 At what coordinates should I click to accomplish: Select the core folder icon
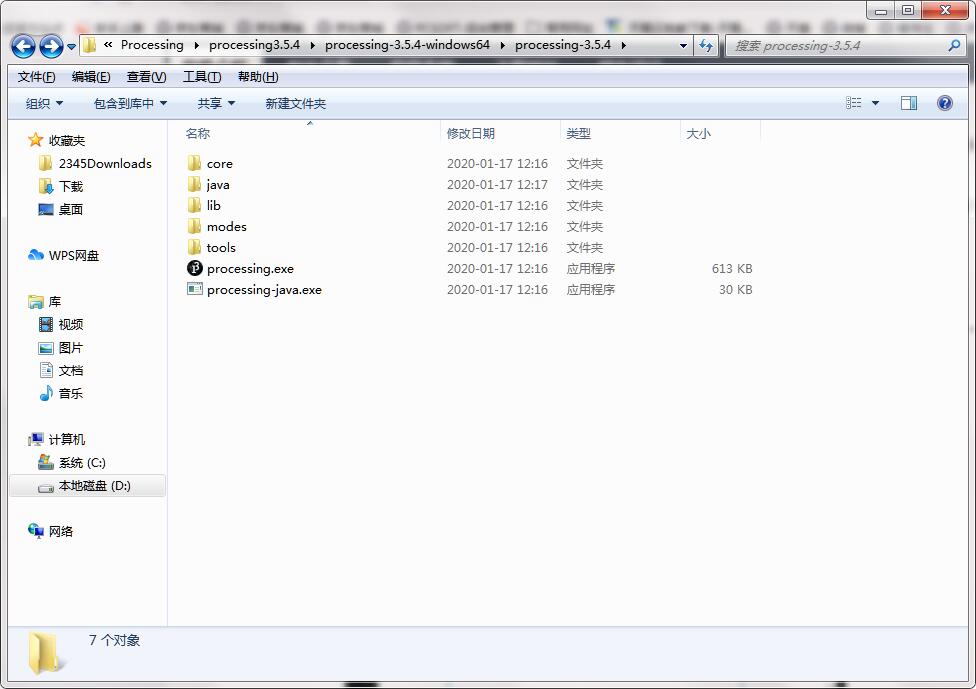pyautogui.click(x=194, y=163)
